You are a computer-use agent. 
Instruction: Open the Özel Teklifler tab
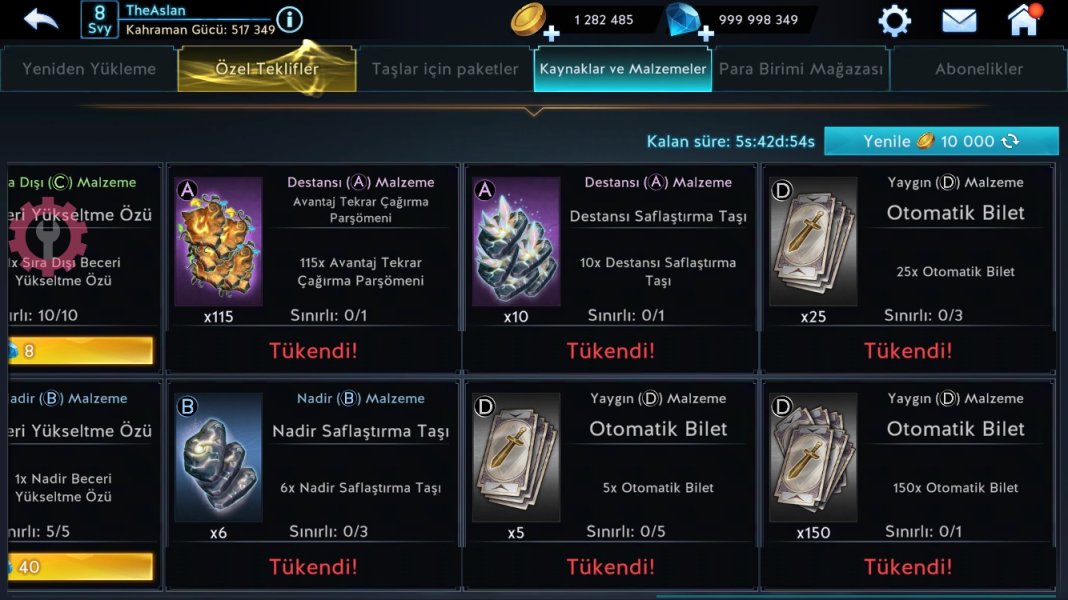click(x=266, y=69)
